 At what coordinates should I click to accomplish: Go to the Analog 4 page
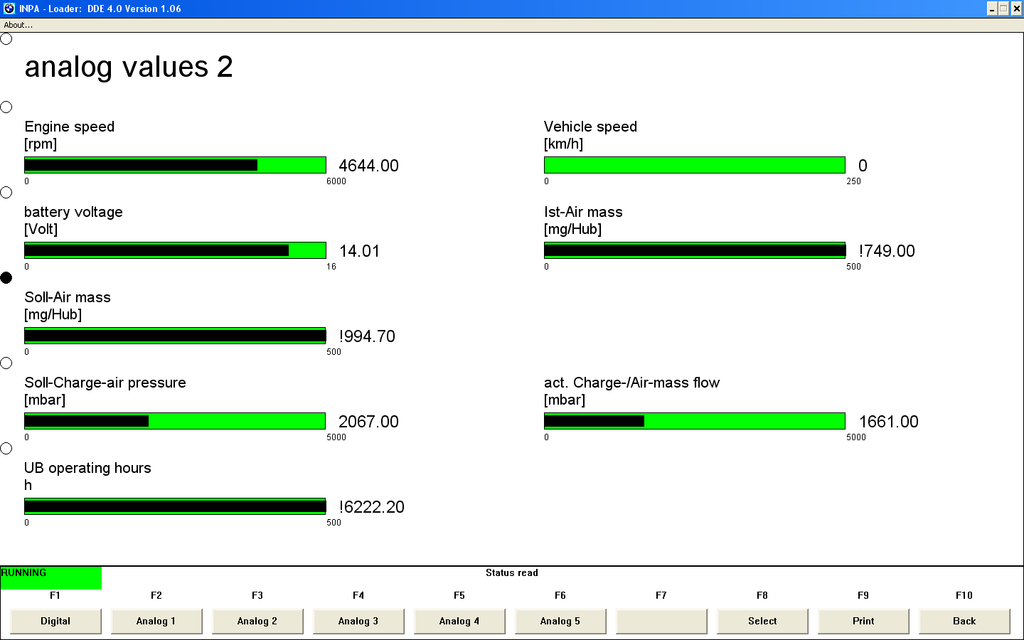point(459,621)
